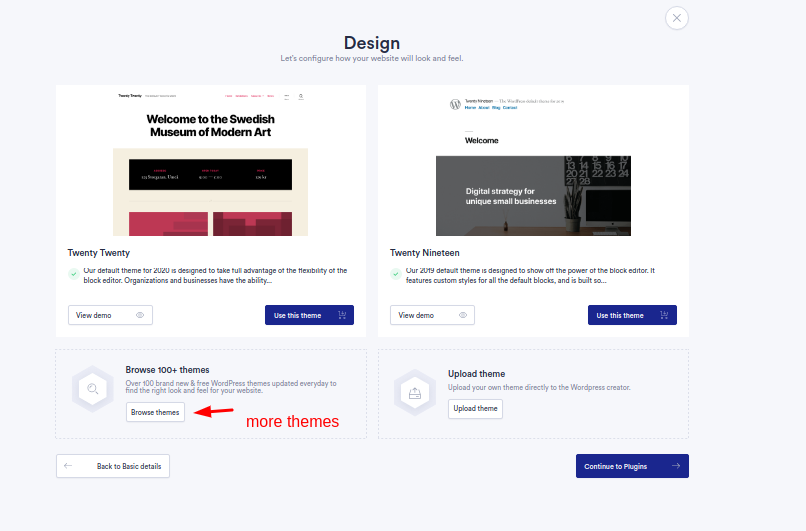Viewport: 806px width, 531px height.
Task: Click the hexagon upload icon for Upload theme
Action: [x=415, y=391]
